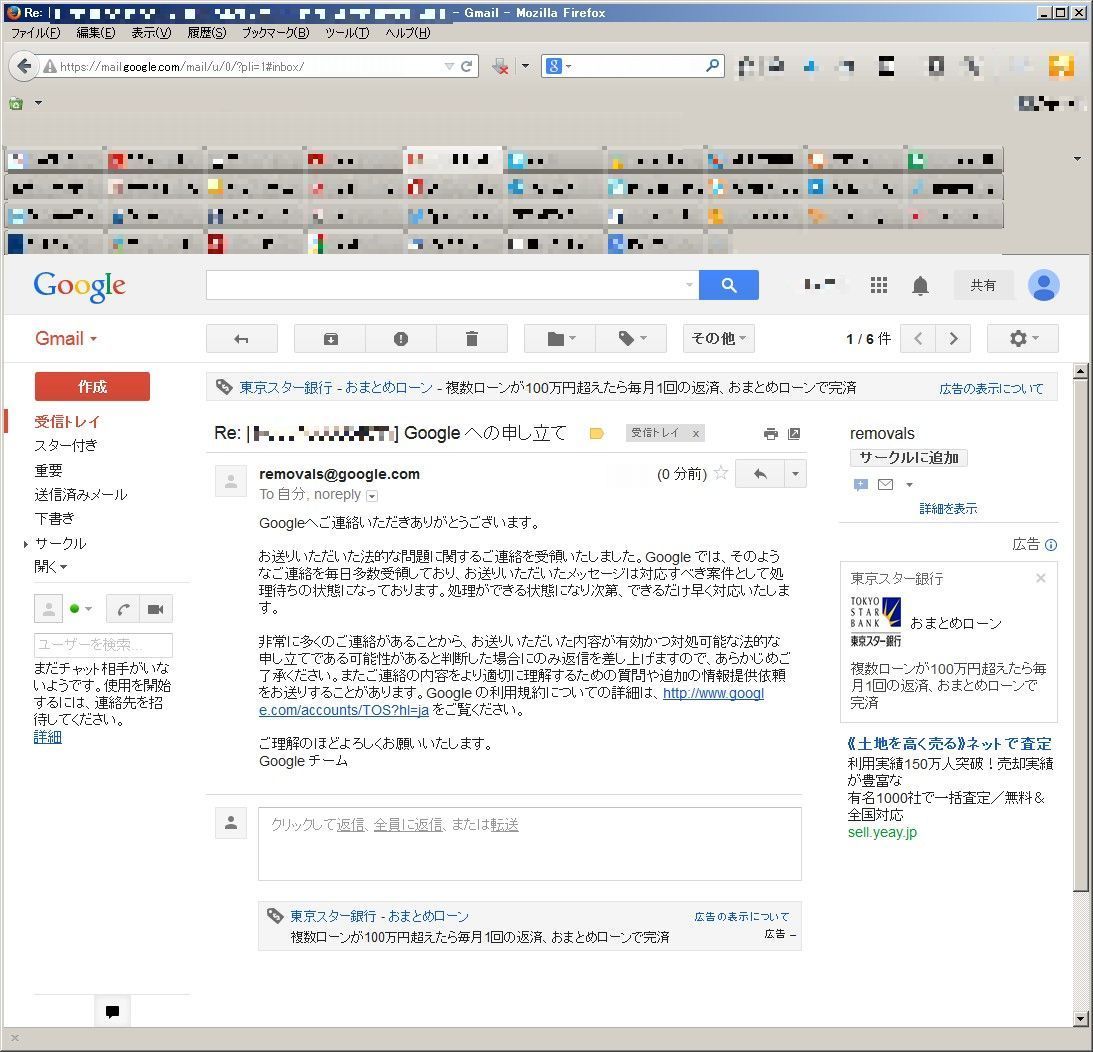The width and height of the screenshot is (1093, 1052).
Task: Delete message with the trash icon
Action: 472,339
